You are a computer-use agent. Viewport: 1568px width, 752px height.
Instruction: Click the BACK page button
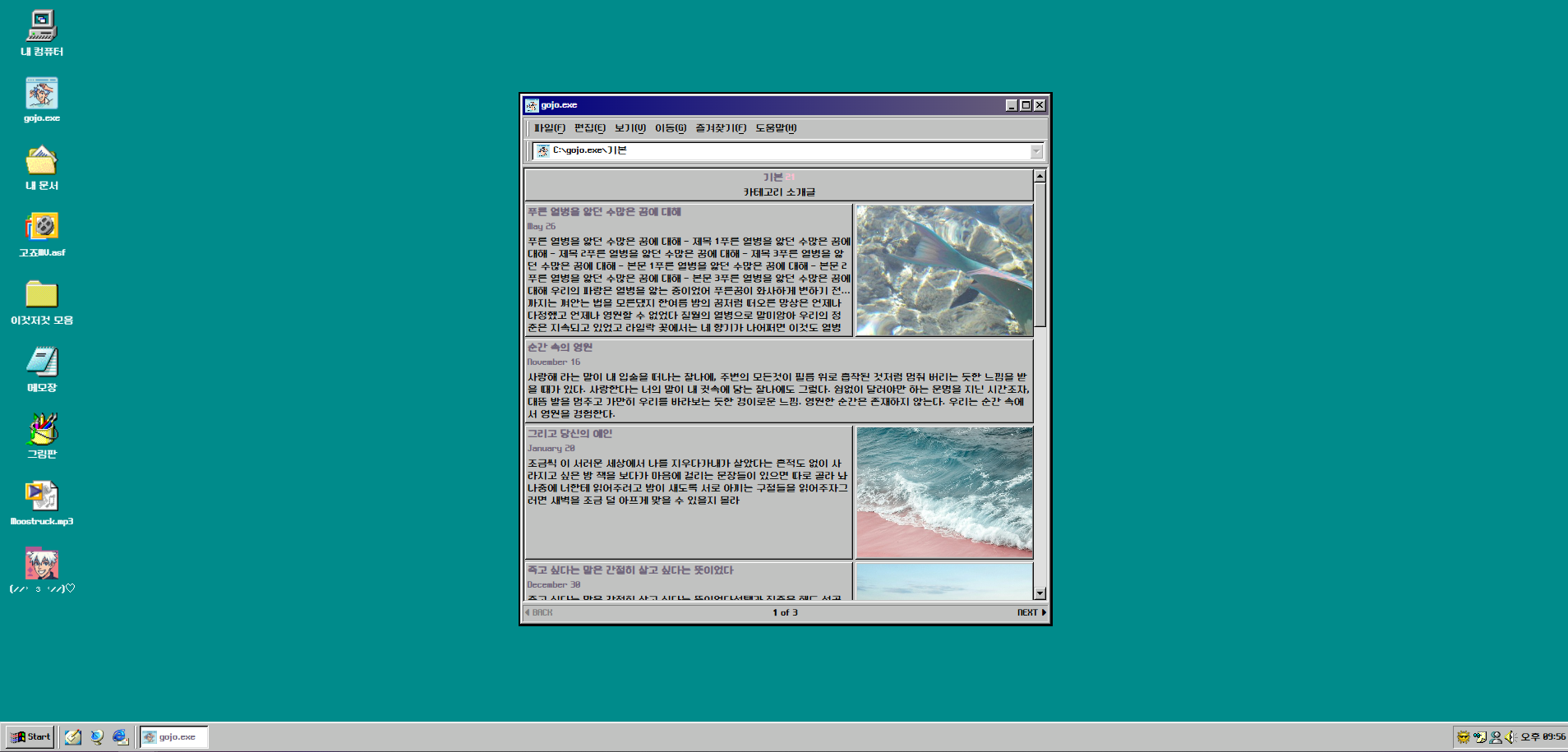tap(539, 612)
